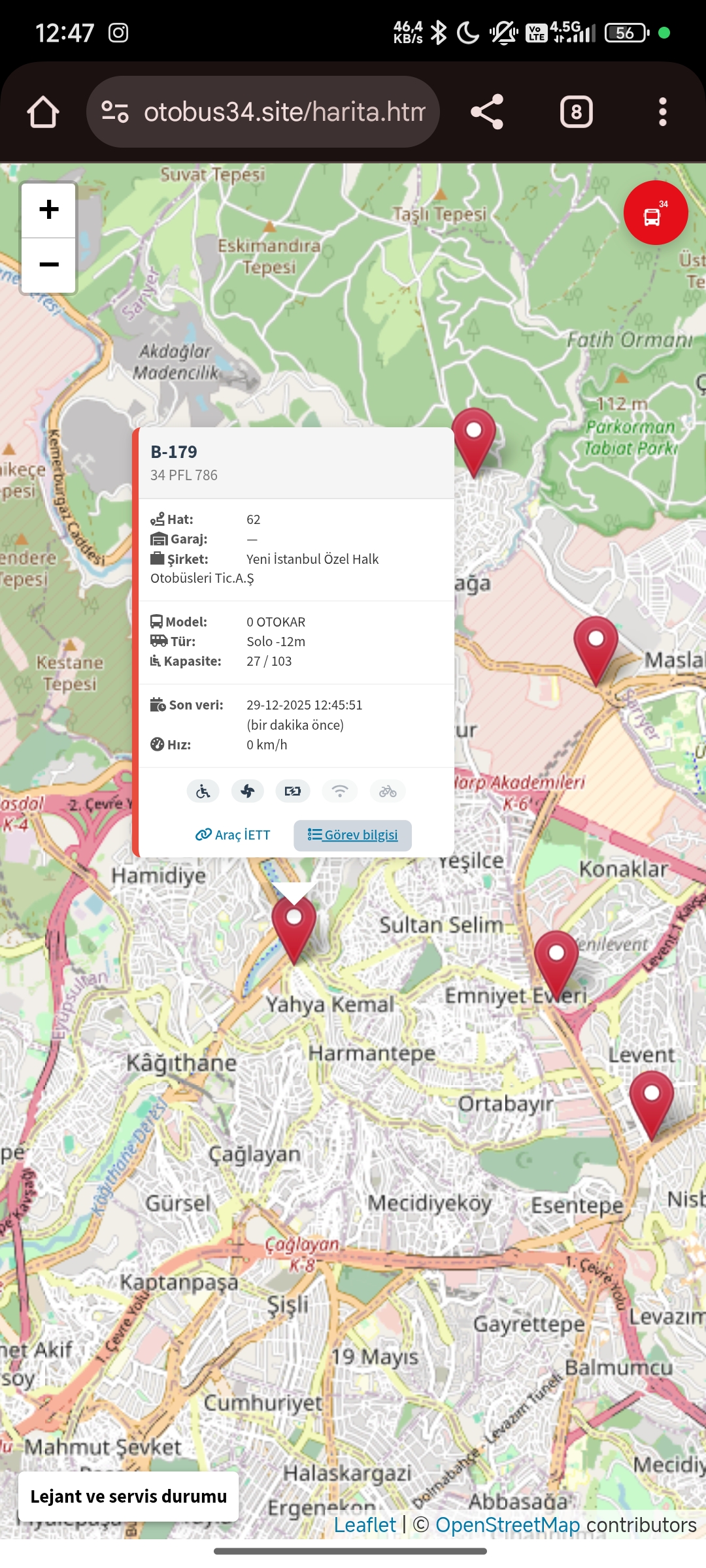Zoom in the map with plus button
Viewport: 706px width, 1568px height.
49,210
